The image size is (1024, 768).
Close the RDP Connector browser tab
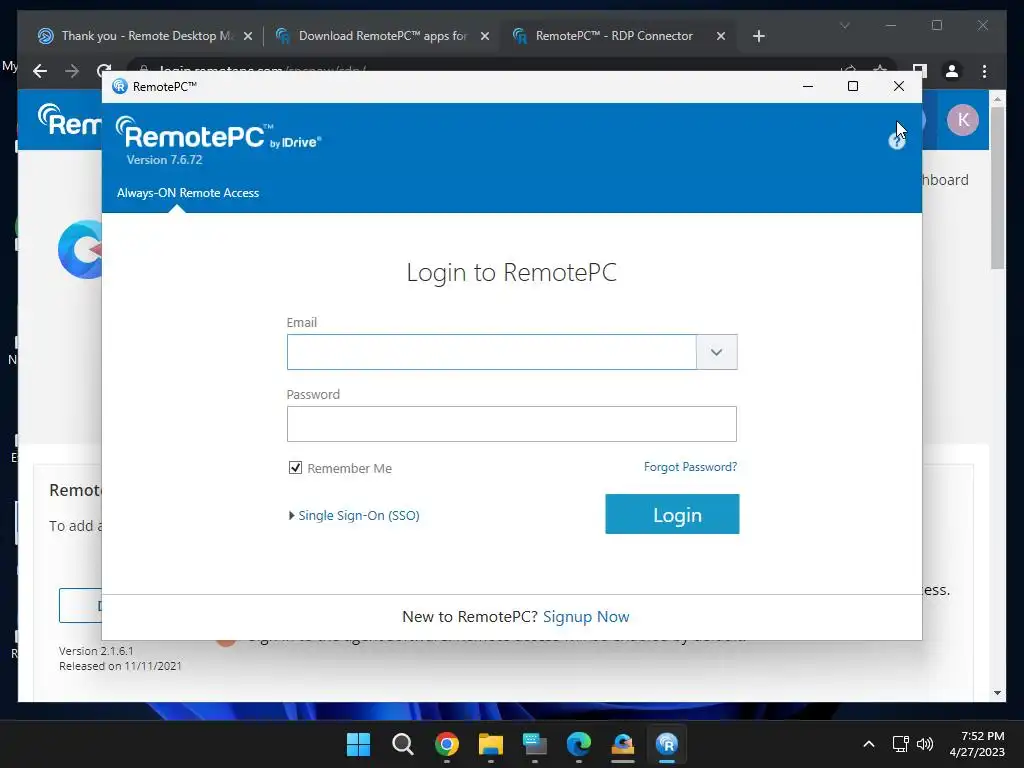coord(721,36)
